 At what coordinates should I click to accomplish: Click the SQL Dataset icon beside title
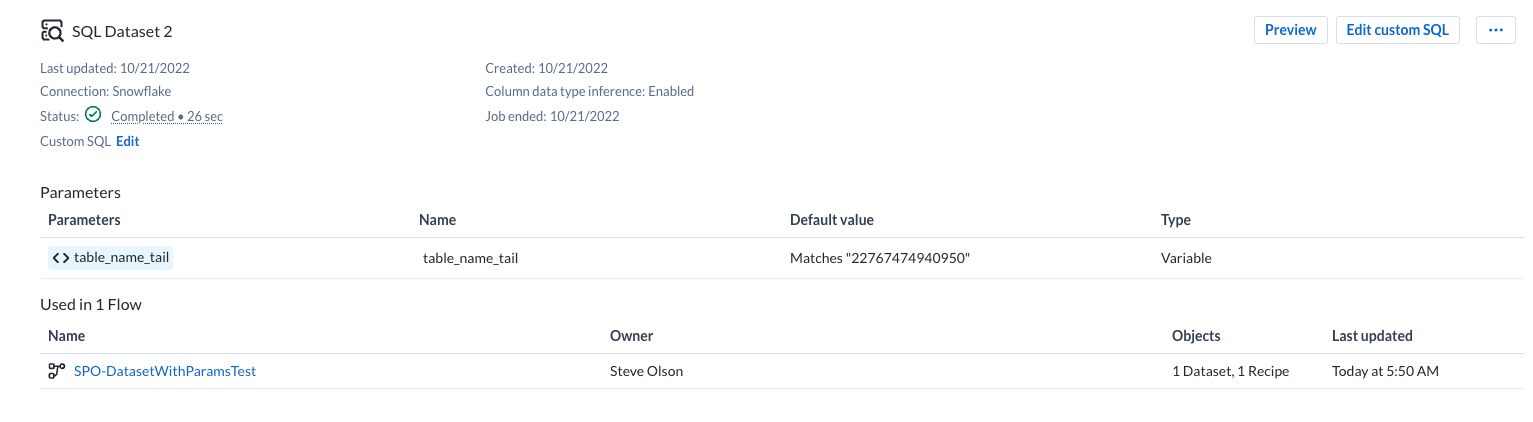(x=52, y=31)
